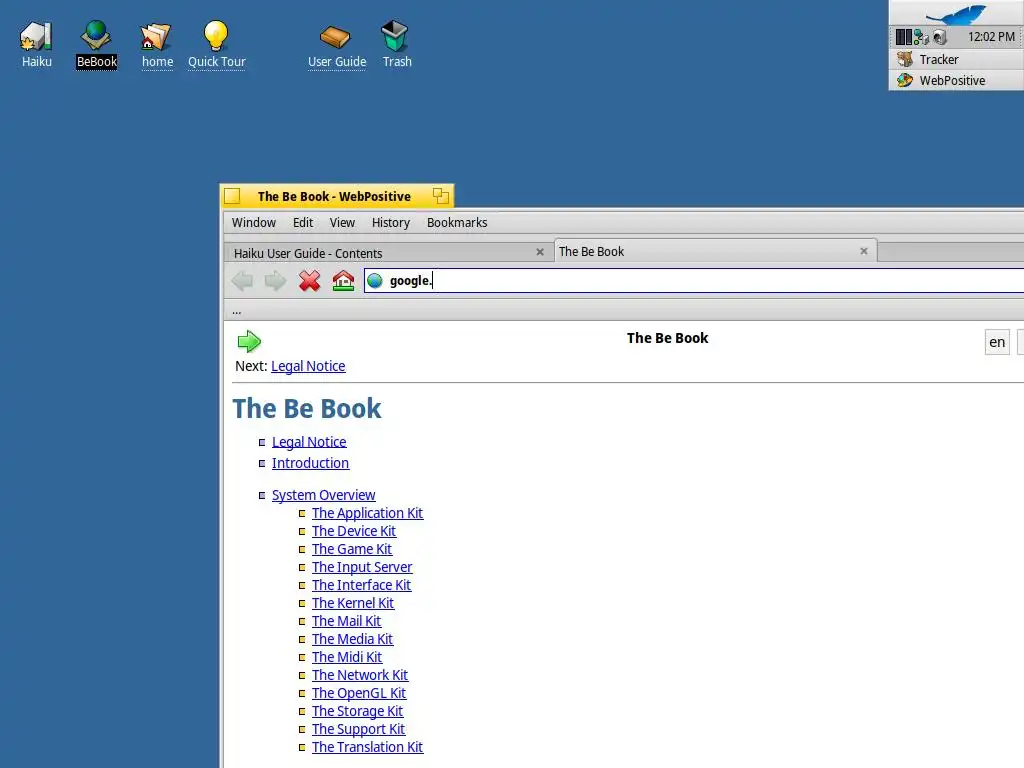Open The Support Kit link

tap(358, 729)
